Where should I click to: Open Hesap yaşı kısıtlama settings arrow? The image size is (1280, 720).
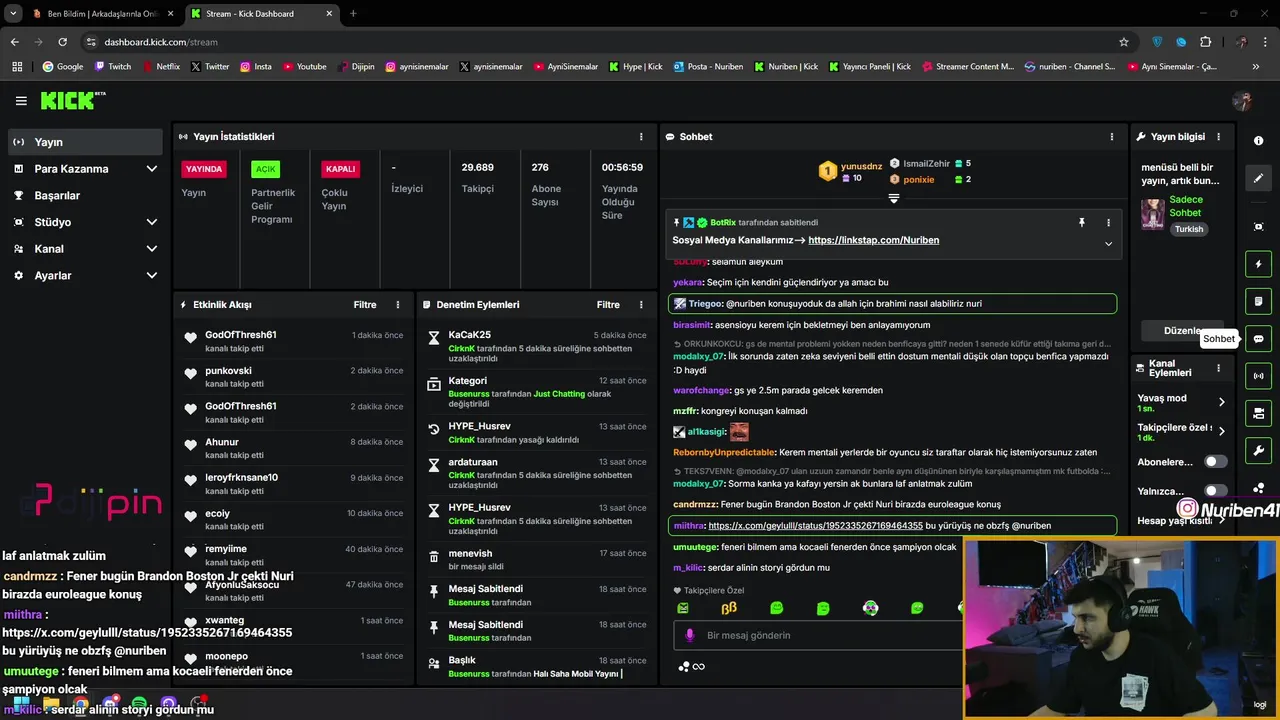[1221, 520]
